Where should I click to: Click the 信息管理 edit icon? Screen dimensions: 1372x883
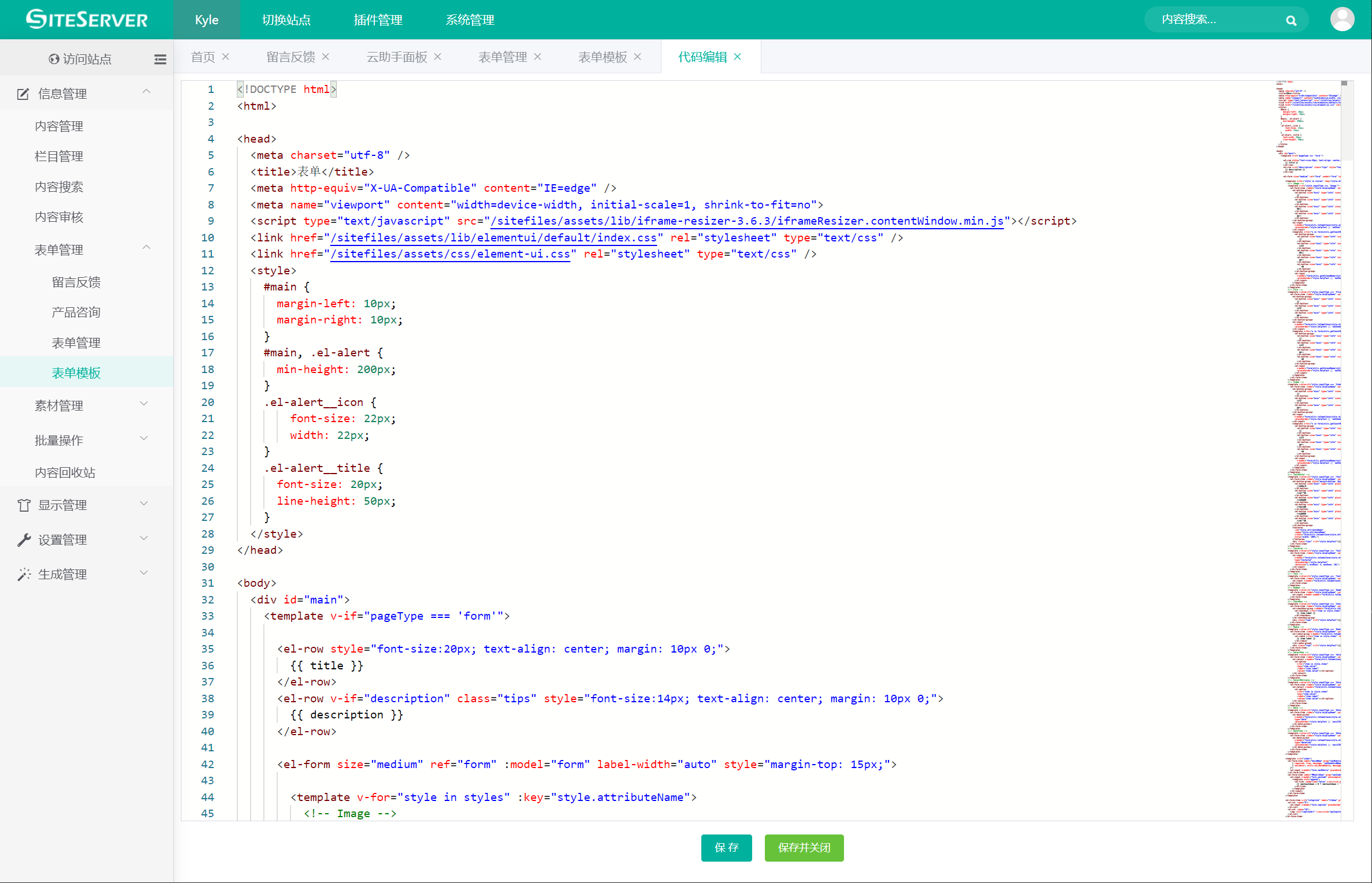(x=23, y=94)
